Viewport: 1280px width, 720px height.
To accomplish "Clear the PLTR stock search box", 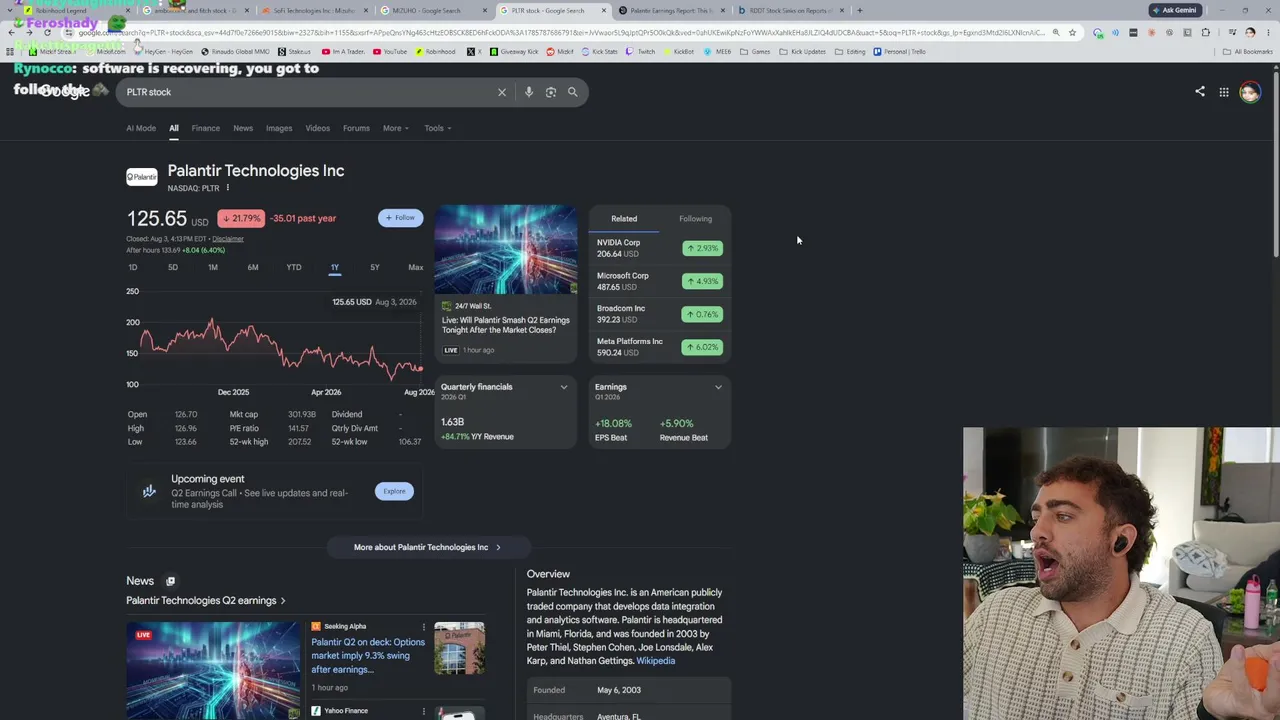I will (502, 92).
